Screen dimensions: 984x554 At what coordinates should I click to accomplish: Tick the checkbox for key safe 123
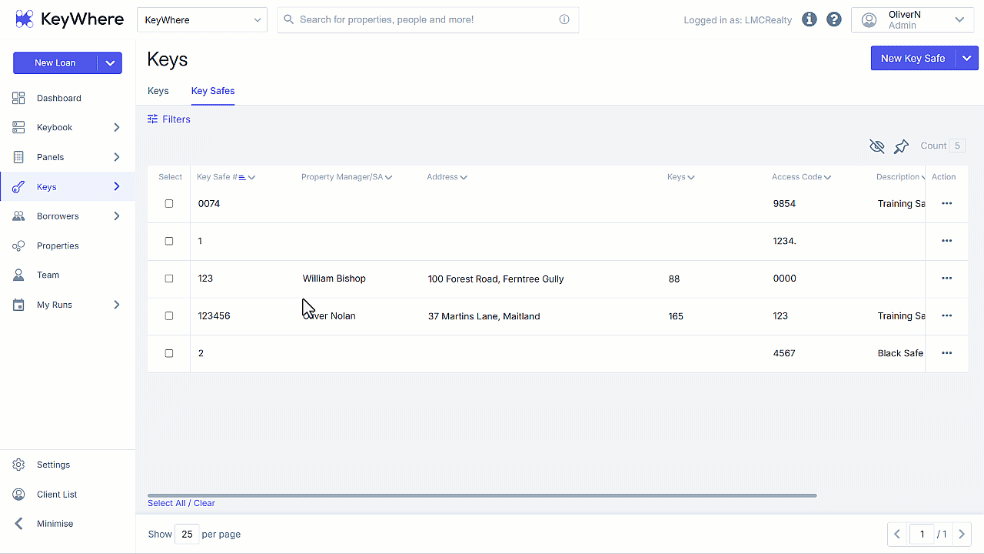pyautogui.click(x=169, y=279)
